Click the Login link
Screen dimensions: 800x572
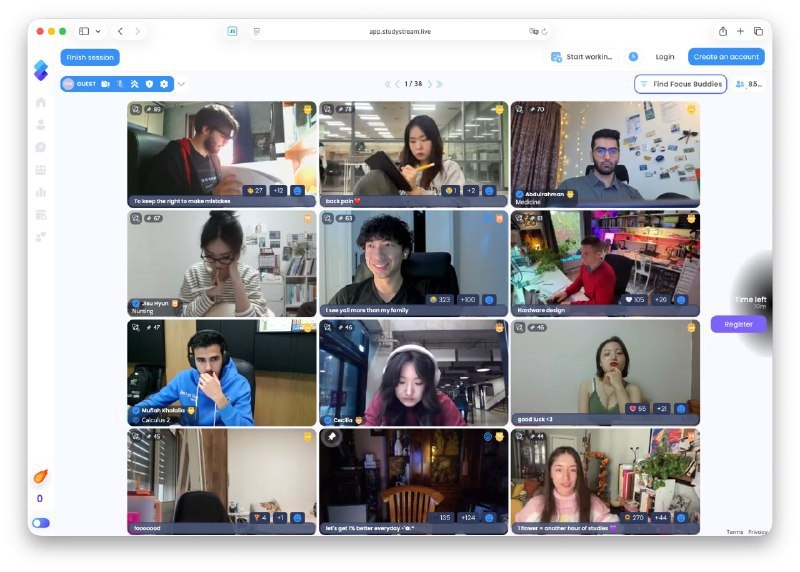[665, 57]
